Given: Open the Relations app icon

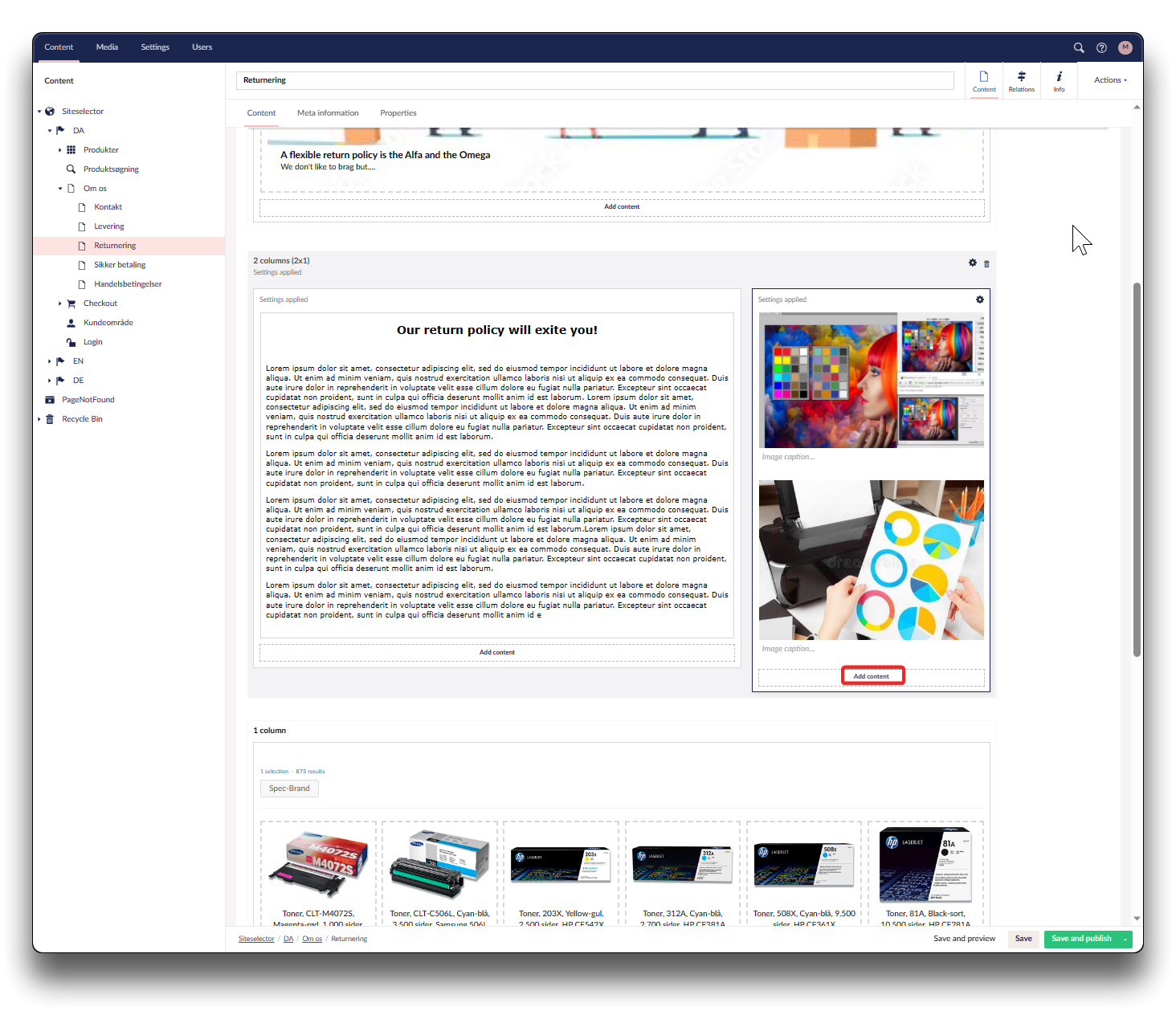Looking at the screenshot, I should click(x=1021, y=80).
